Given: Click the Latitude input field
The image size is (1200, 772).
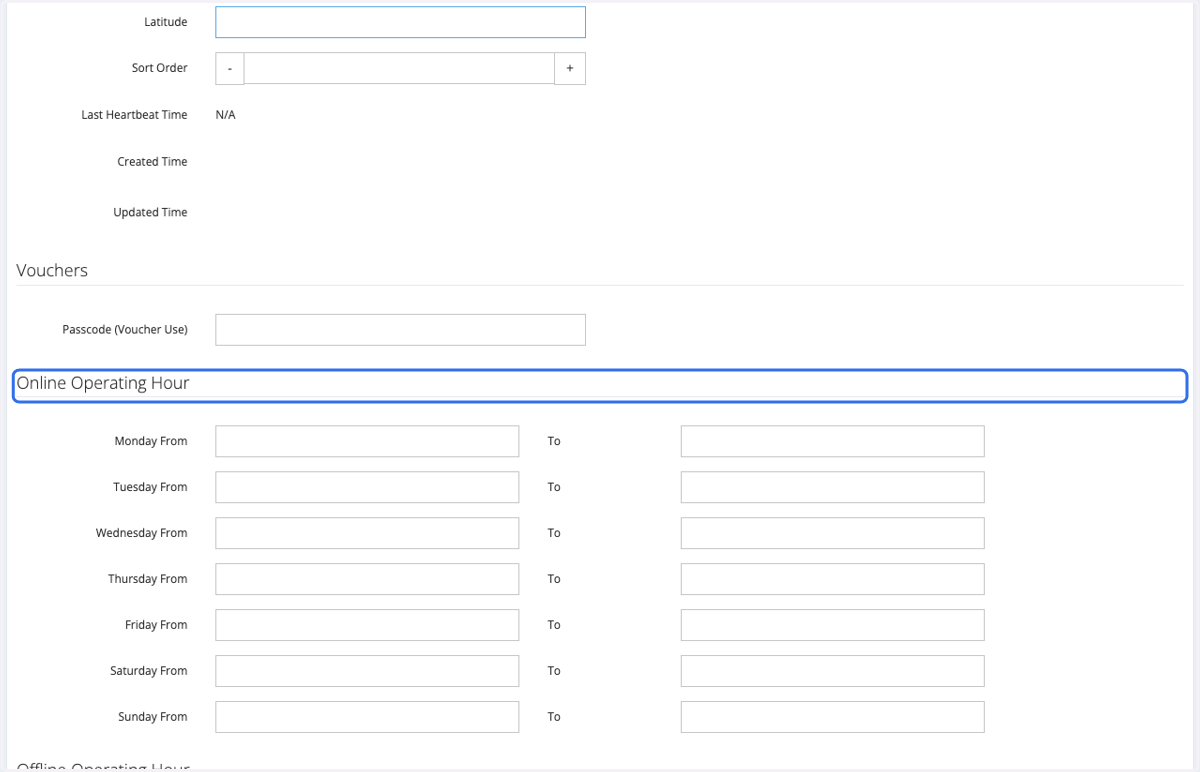Looking at the screenshot, I should pos(400,22).
